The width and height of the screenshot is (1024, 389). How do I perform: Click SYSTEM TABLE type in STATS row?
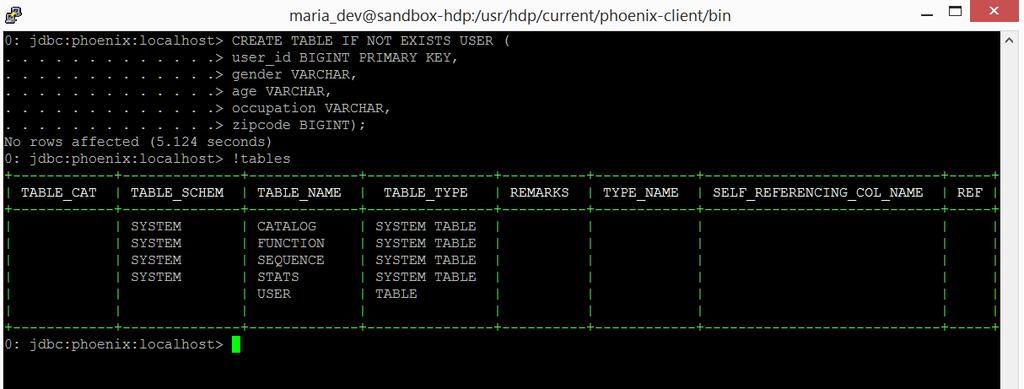(x=426, y=277)
